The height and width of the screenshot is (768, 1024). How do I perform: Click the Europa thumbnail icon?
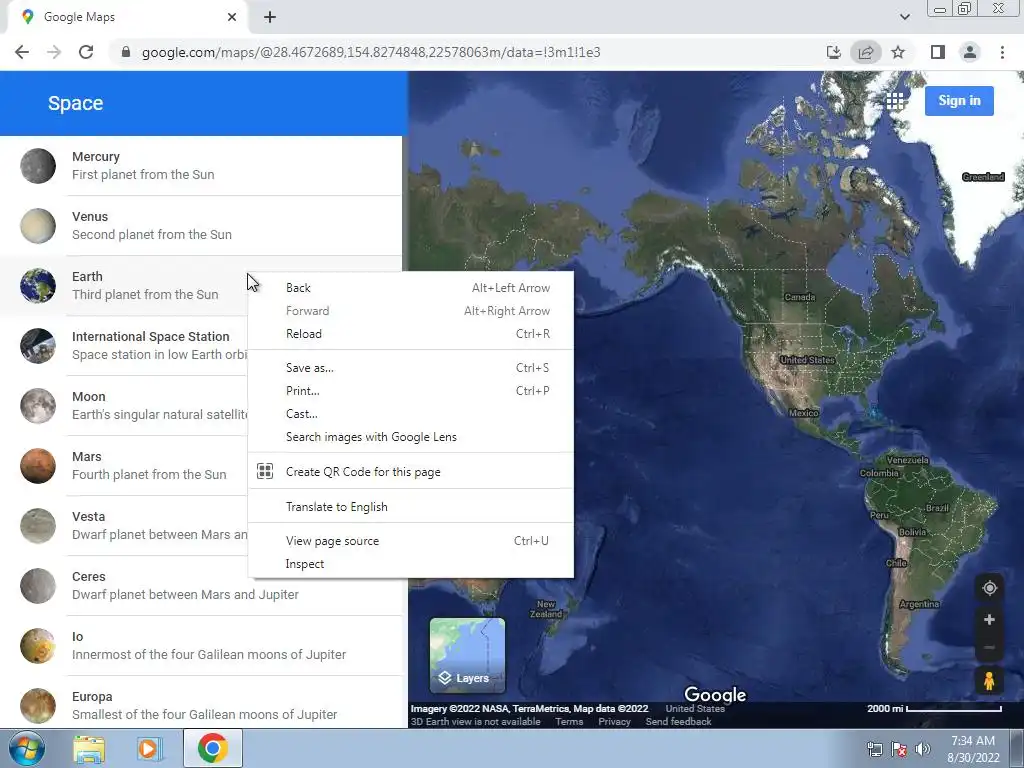(38, 705)
